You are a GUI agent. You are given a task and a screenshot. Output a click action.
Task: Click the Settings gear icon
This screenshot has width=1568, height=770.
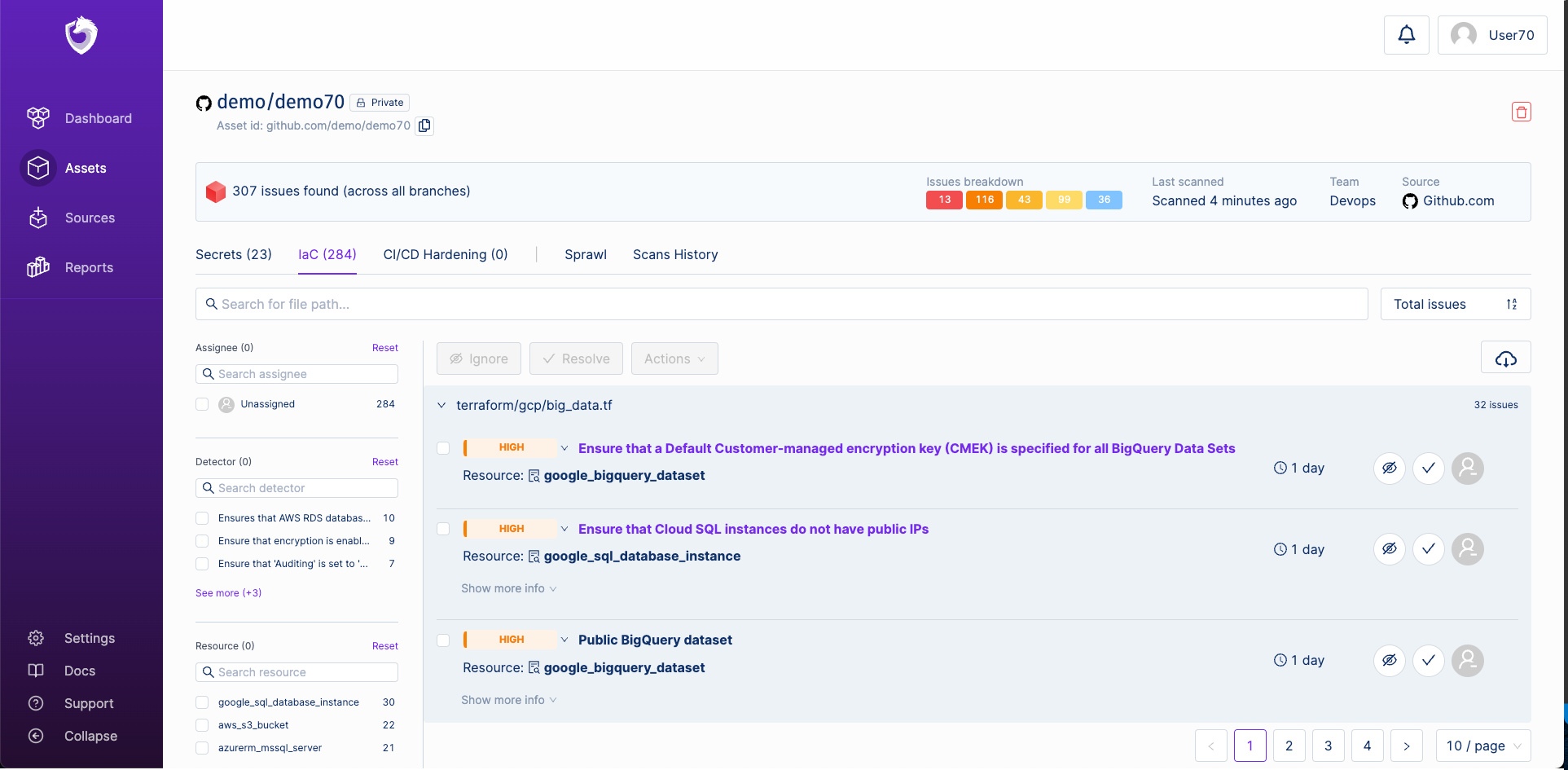click(36, 638)
